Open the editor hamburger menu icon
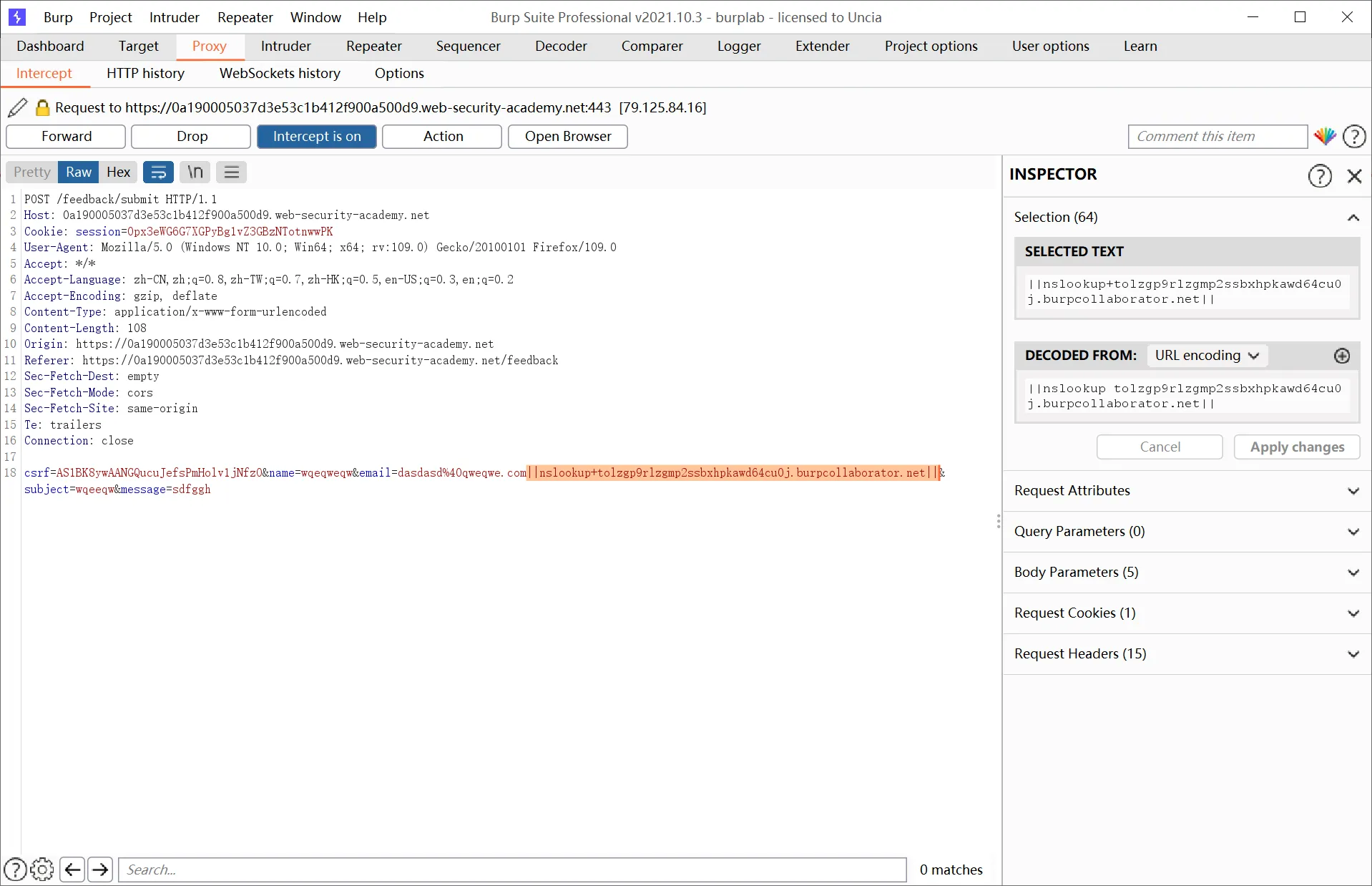This screenshot has width=1372, height=886. pos(231,172)
